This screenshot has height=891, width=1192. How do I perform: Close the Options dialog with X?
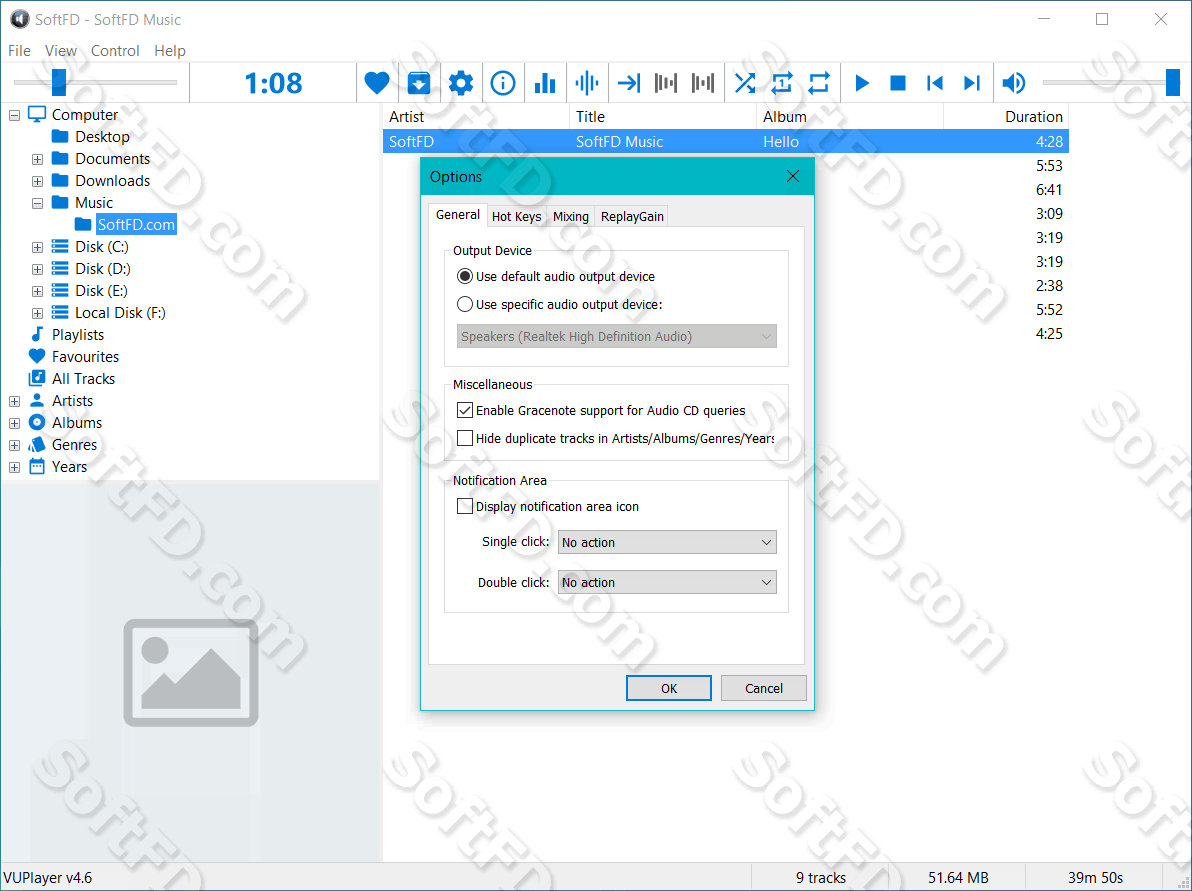tap(792, 176)
